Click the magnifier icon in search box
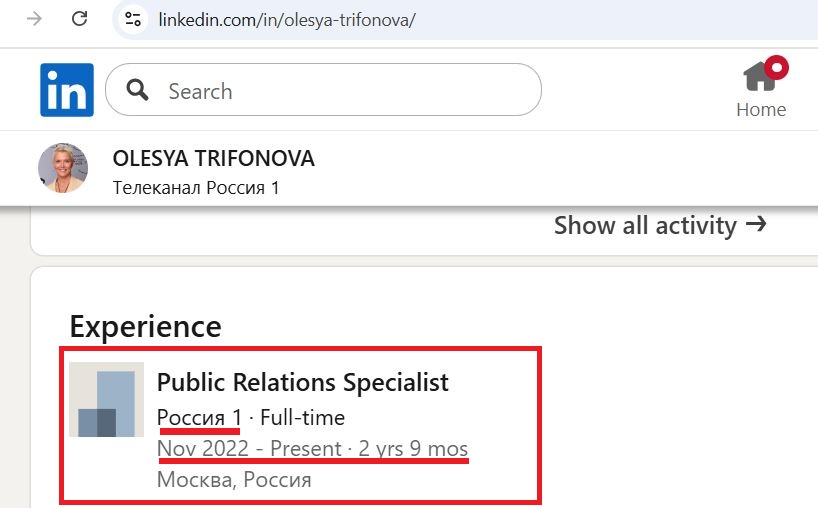Screen dimensions: 818x508 point(137,90)
